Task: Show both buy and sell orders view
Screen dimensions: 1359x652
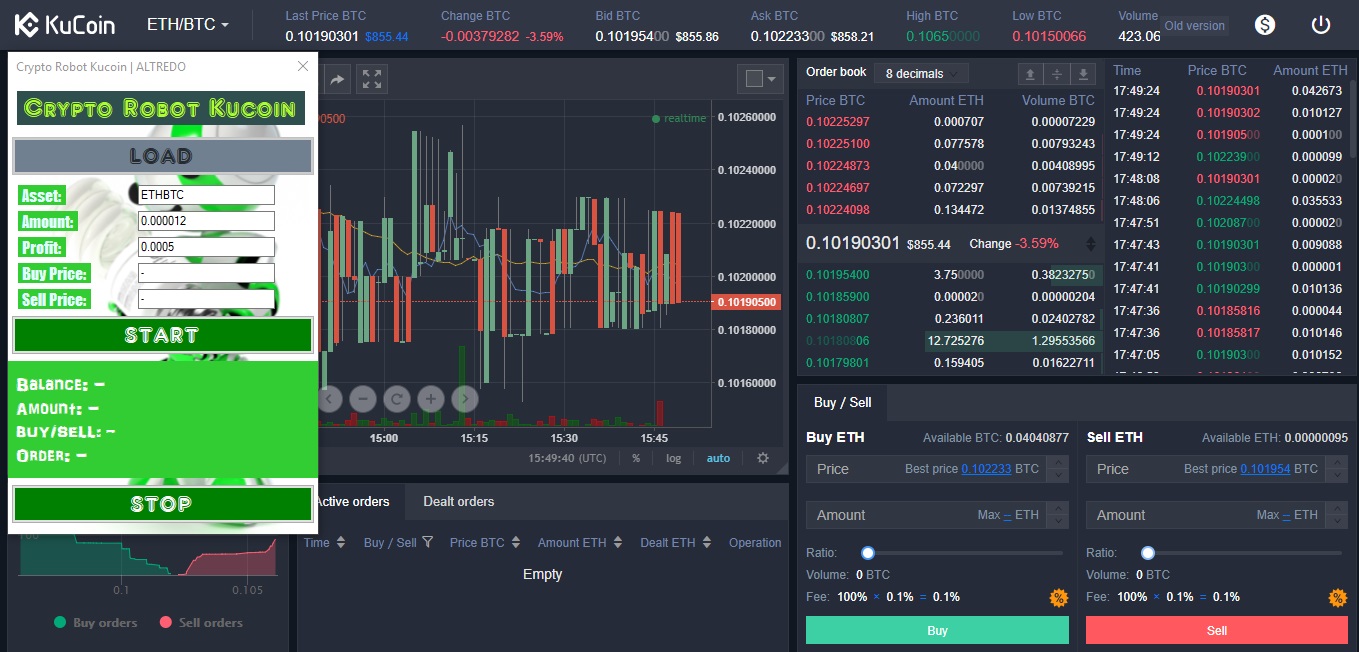Action: (x=1057, y=74)
